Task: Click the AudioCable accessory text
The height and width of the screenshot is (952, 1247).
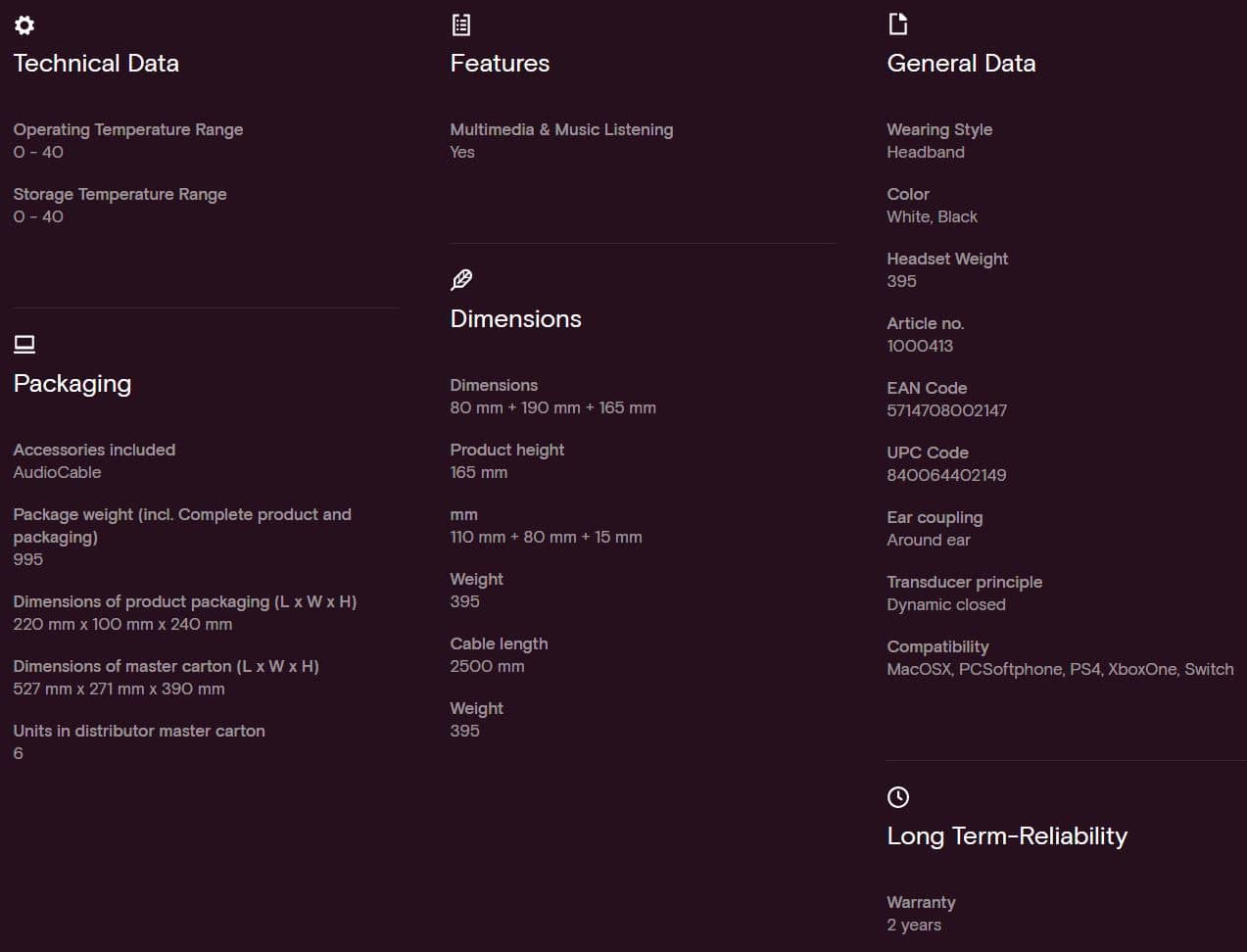Action: pyautogui.click(x=57, y=472)
